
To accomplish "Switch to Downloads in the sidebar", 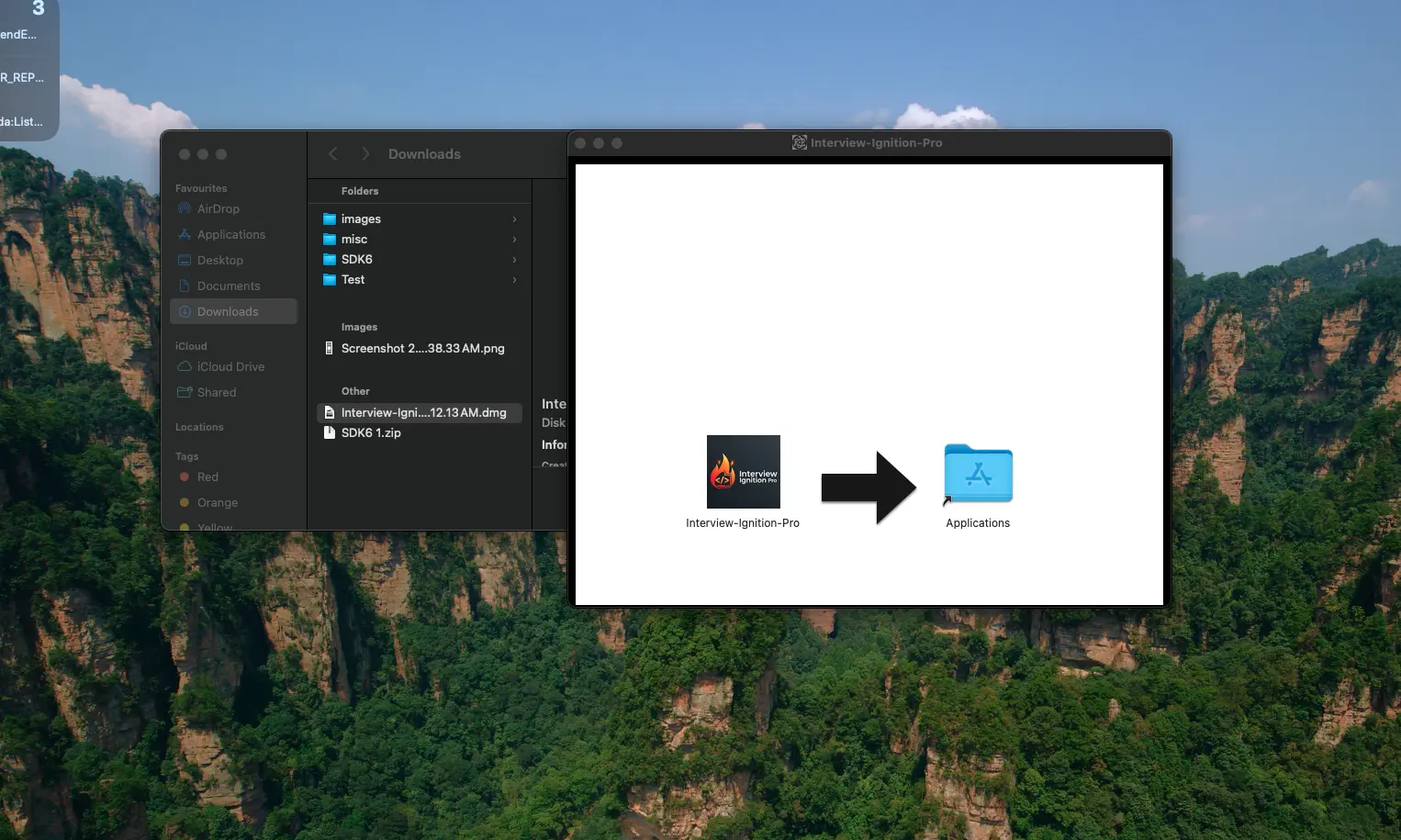I will click(226, 311).
